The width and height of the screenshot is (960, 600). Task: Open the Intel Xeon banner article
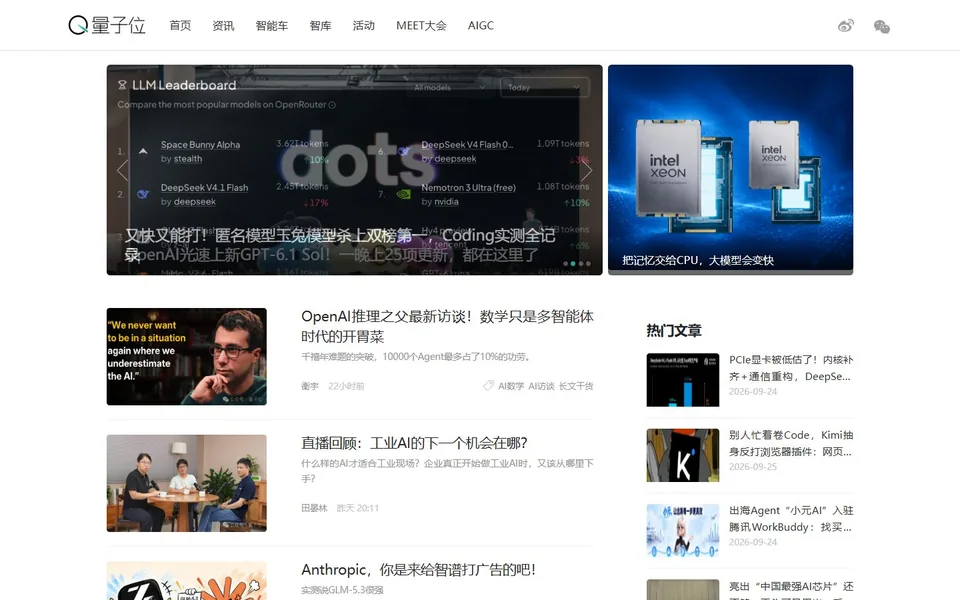(x=730, y=170)
